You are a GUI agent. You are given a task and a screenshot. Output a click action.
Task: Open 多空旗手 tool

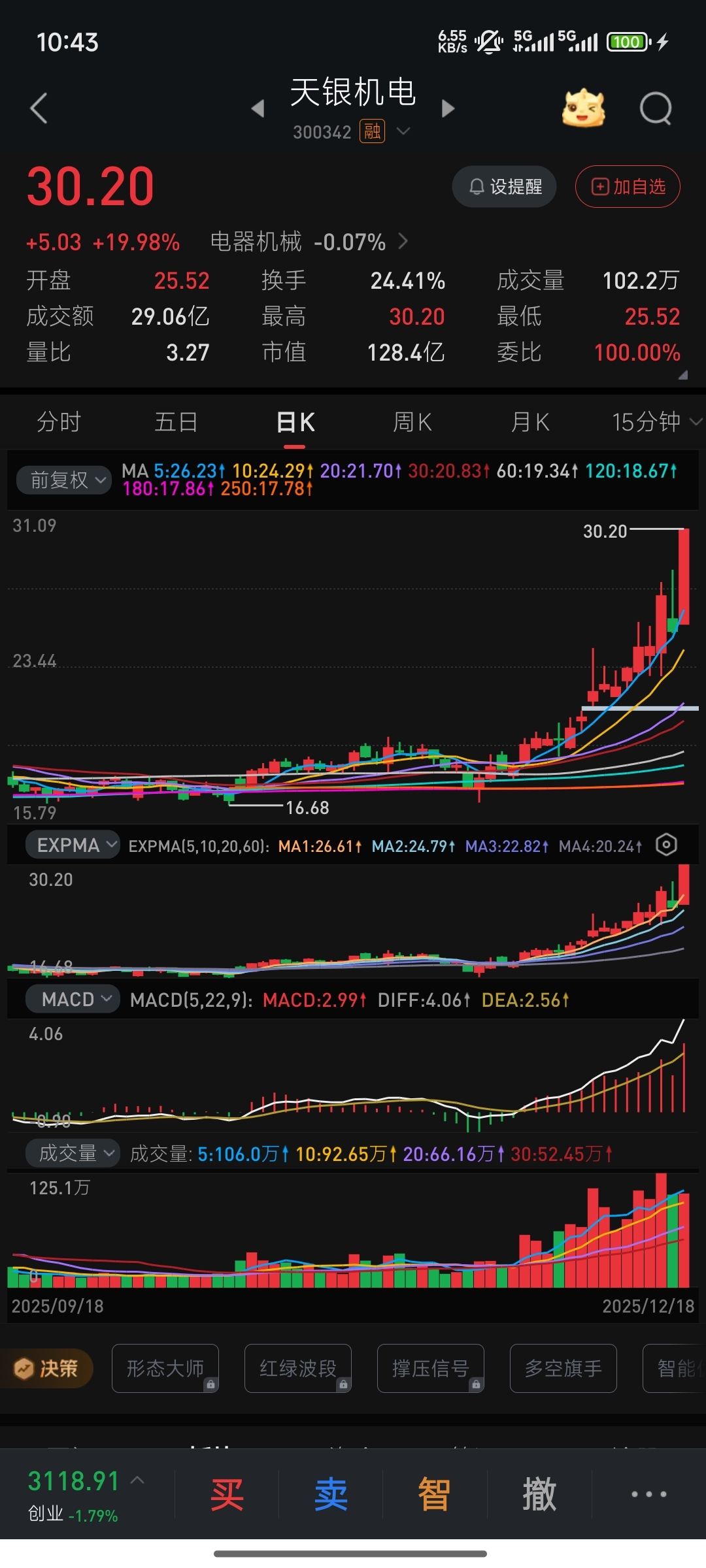coord(563,1368)
